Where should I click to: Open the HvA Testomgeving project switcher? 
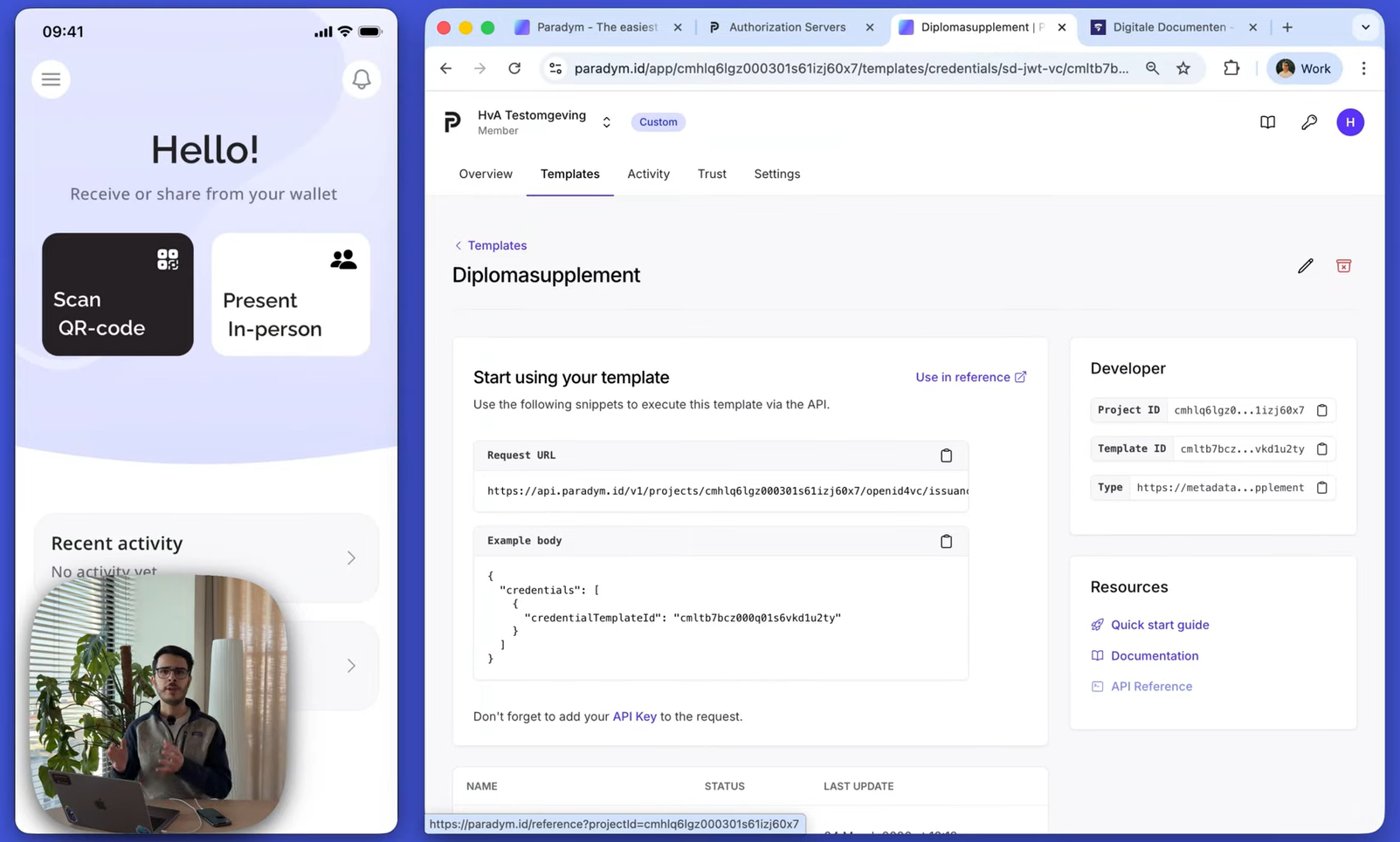coord(606,122)
